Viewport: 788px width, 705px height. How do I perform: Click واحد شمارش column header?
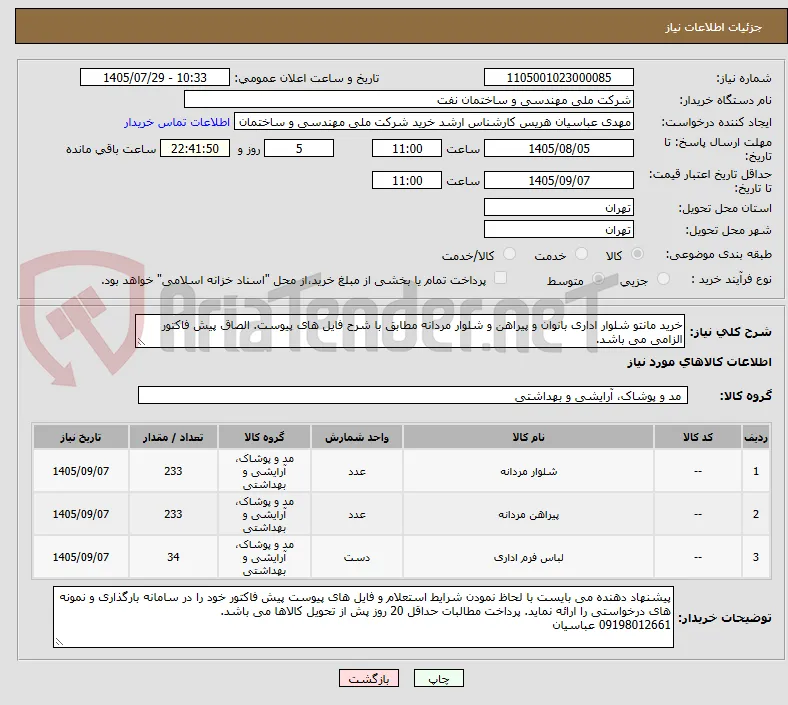pos(357,437)
